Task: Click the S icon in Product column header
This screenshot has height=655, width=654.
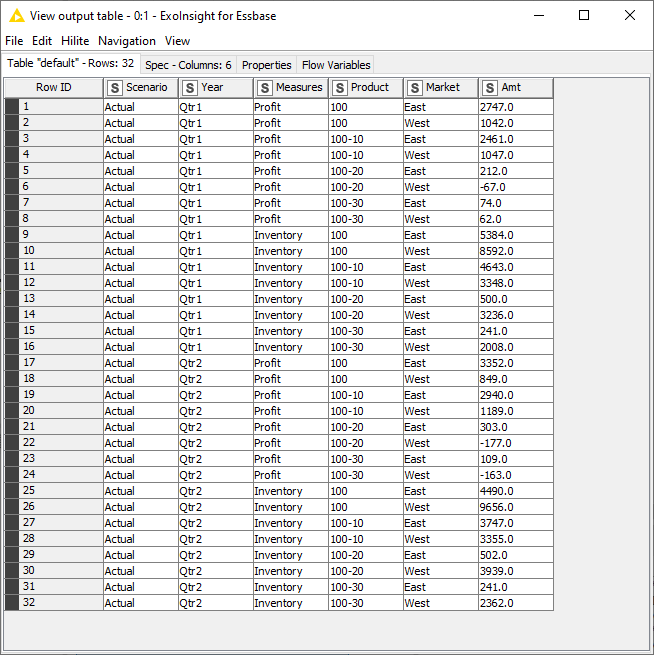Action: coord(340,88)
